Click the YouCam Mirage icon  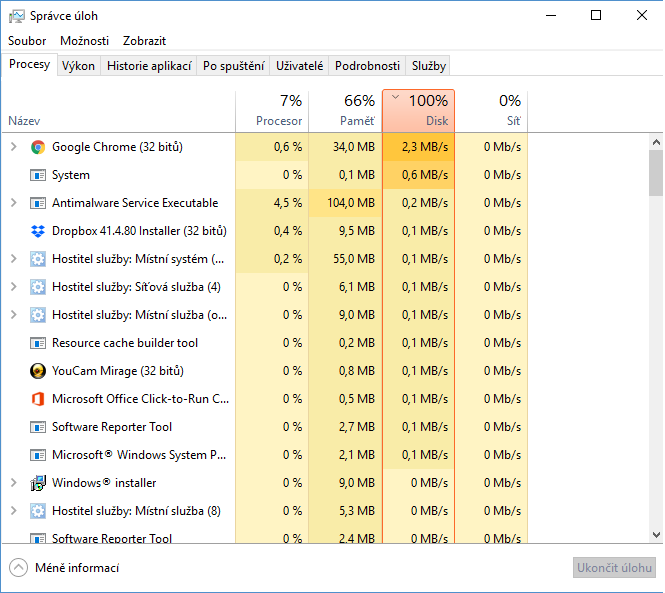pos(38,371)
